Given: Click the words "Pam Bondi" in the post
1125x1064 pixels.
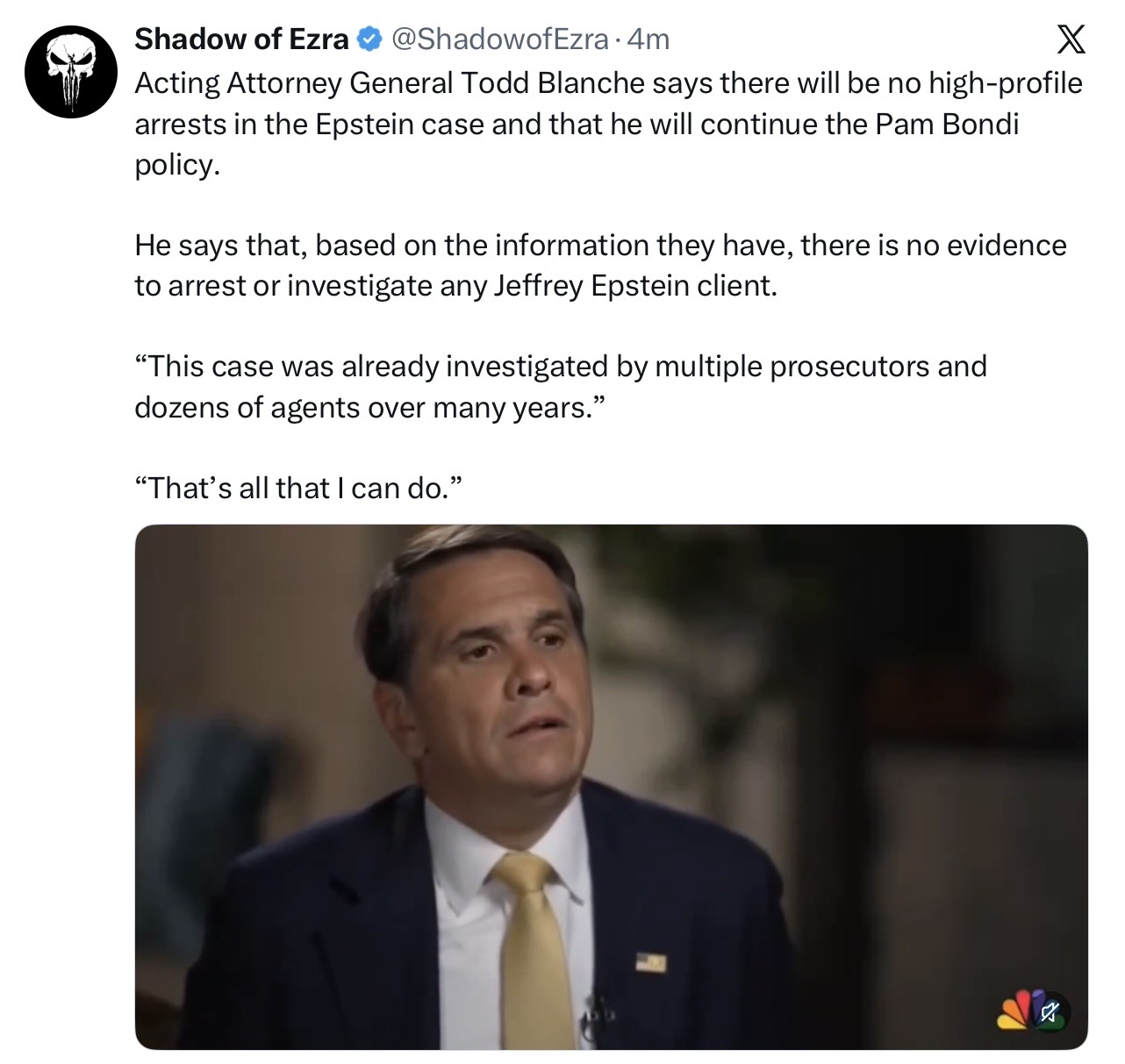Looking at the screenshot, I should pyautogui.click(x=947, y=124).
